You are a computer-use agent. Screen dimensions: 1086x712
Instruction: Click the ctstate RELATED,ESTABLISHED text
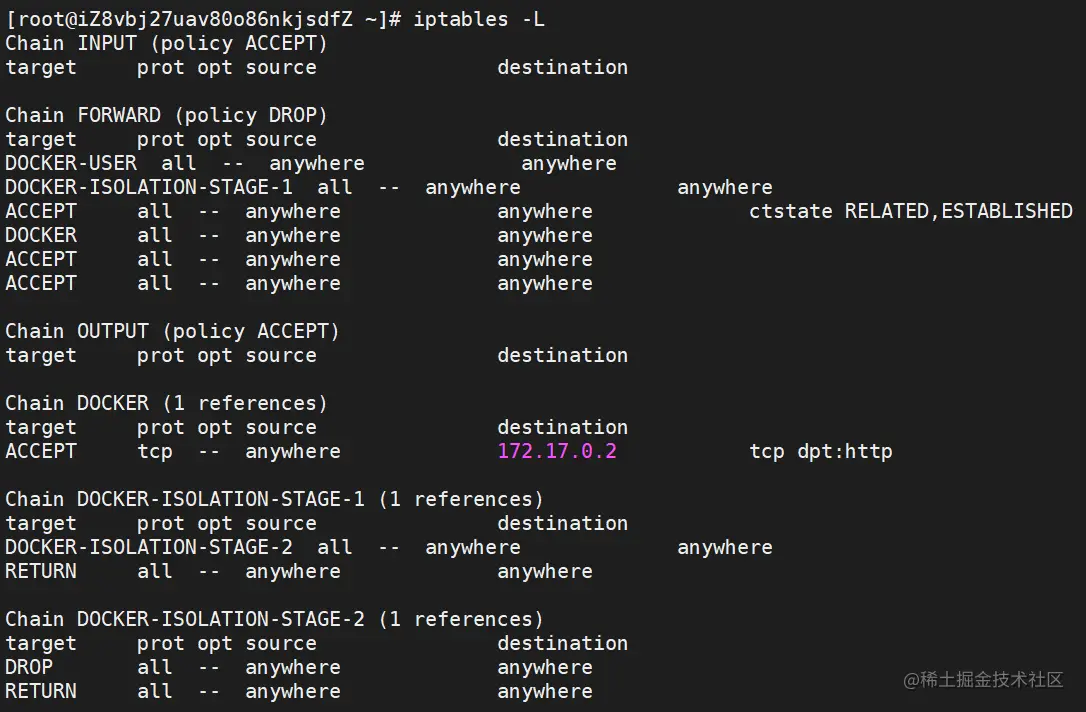coord(911,211)
